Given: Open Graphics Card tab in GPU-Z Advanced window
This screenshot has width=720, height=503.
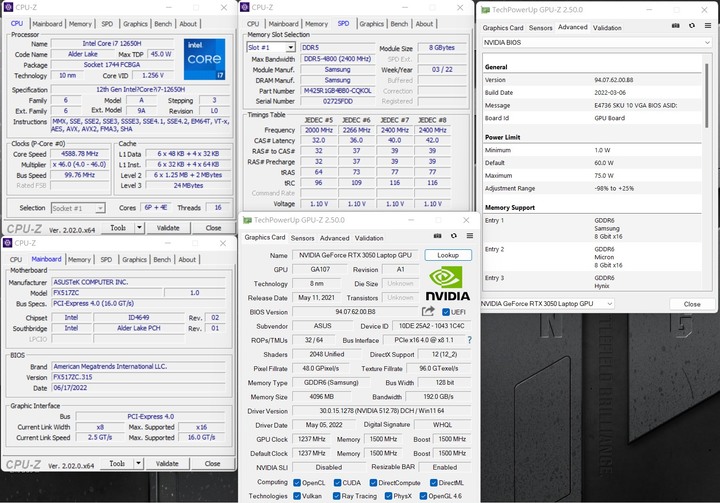Looking at the screenshot, I should [x=503, y=28].
